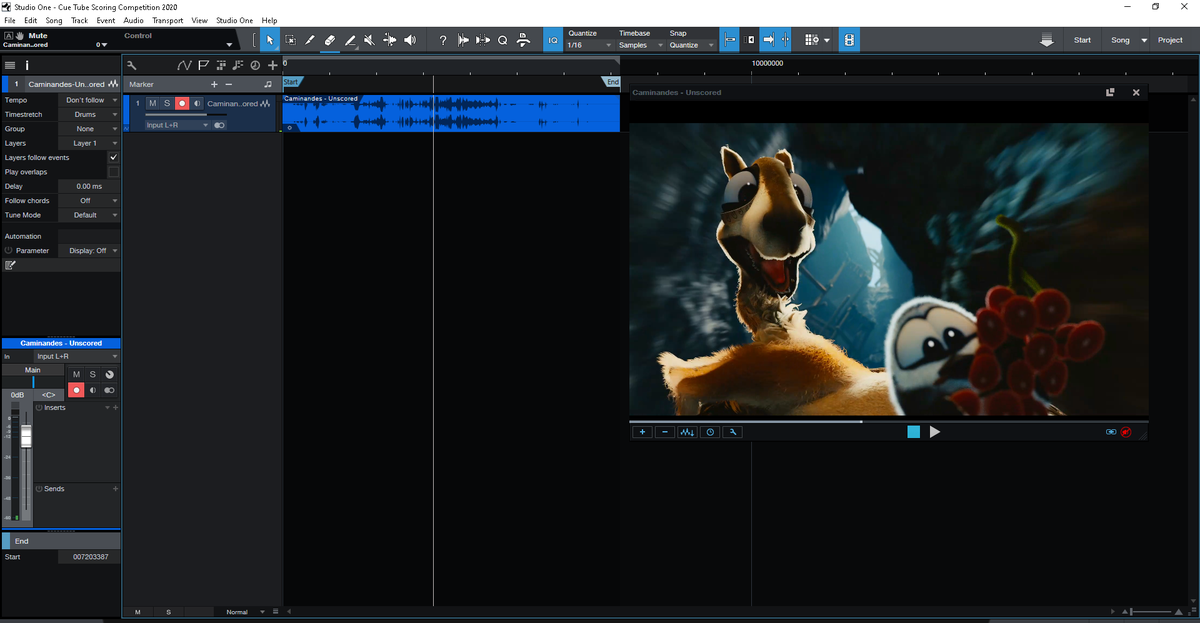
Task: Open the Tempo Don't follow dropdown
Action: 89,100
